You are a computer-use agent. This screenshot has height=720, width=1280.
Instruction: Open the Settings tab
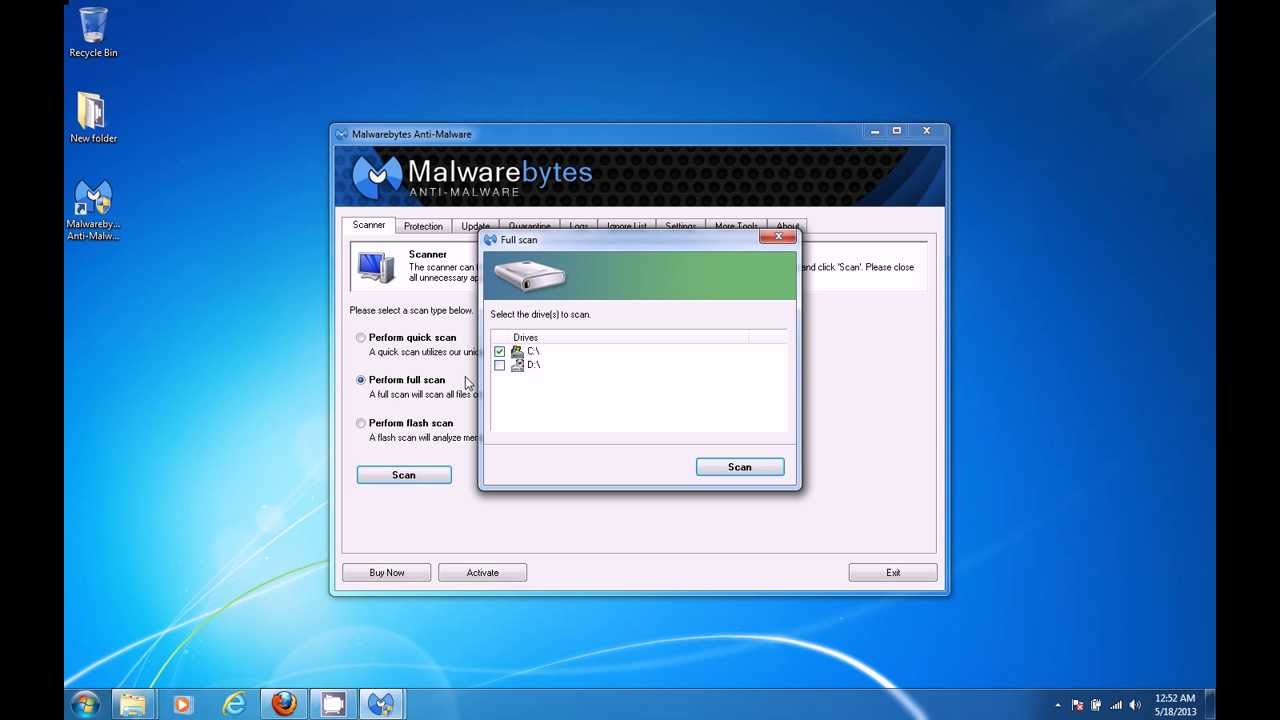pyautogui.click(x=681, y=226)
